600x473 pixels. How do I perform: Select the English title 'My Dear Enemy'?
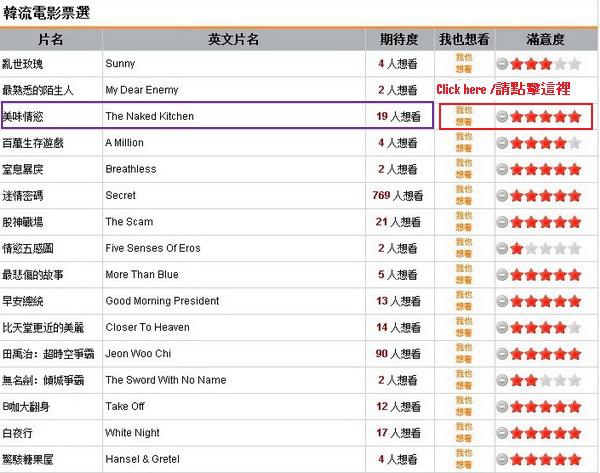tap(142, 90)
